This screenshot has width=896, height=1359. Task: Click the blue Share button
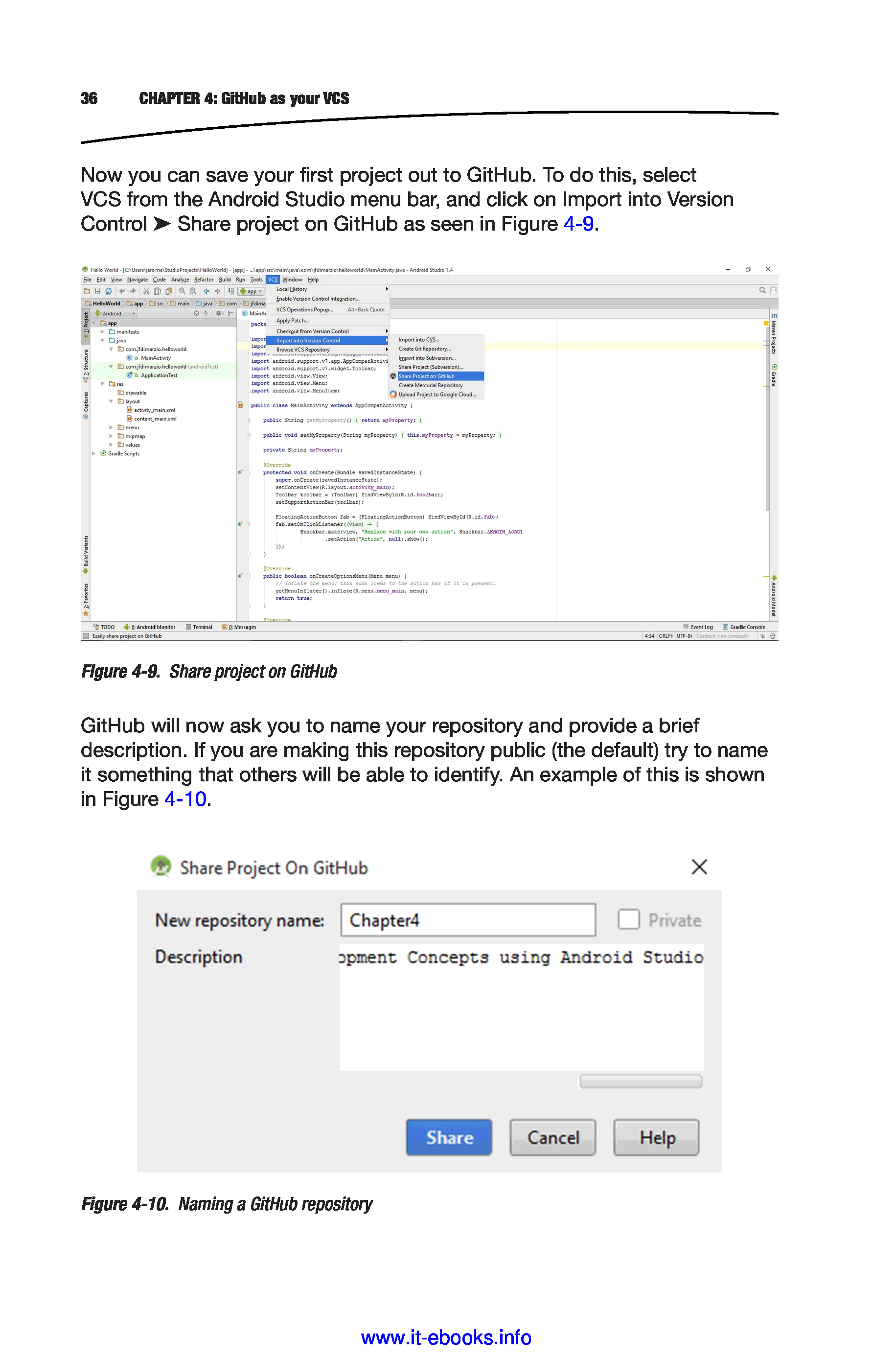[x=449, y=1137]
